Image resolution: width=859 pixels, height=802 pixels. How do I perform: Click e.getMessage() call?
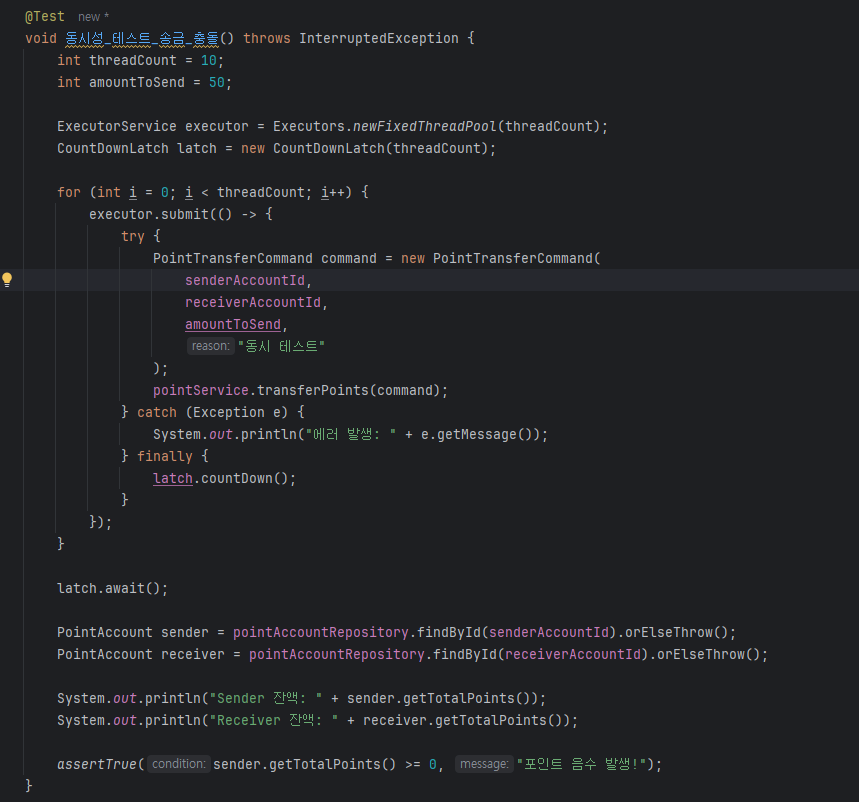click(x=476, y=434)
